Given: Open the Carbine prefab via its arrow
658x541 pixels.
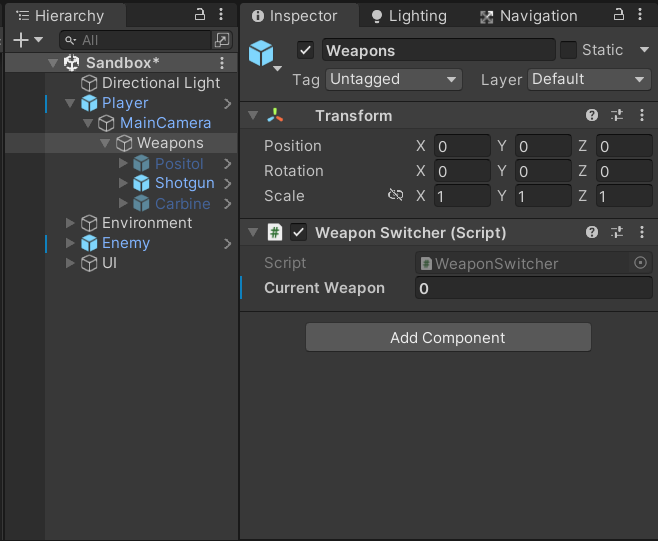Looking at the screenshot, I should [x=227, y=204].
